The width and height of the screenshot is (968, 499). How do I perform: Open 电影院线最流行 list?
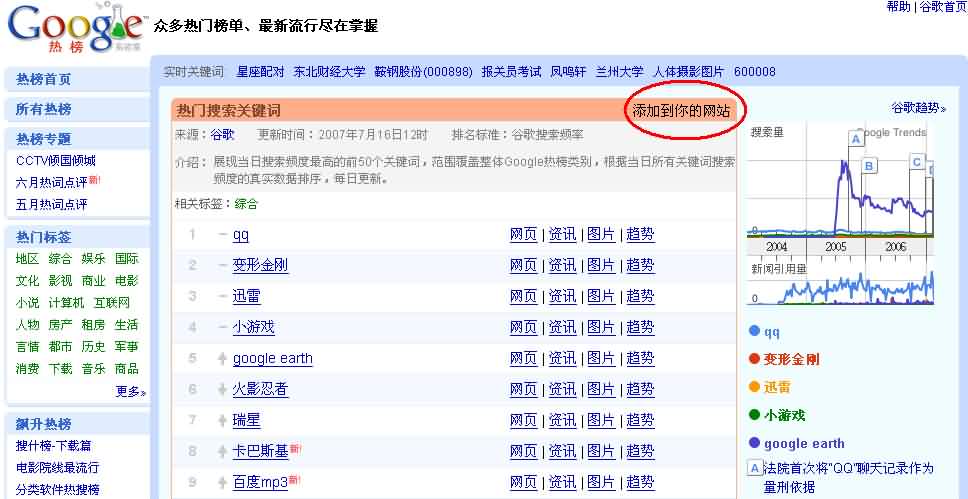click(57, 468)
